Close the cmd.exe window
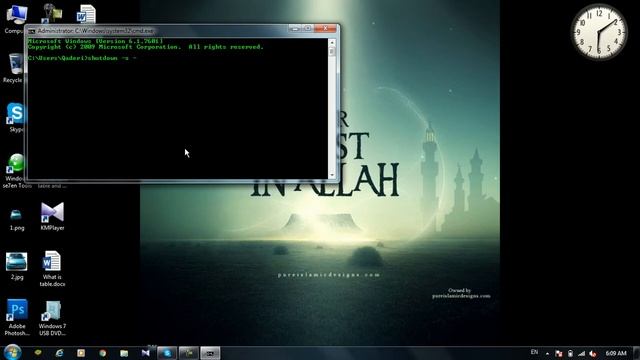The height and width of the screenshot is (360, 640). [x=325, y=28]
